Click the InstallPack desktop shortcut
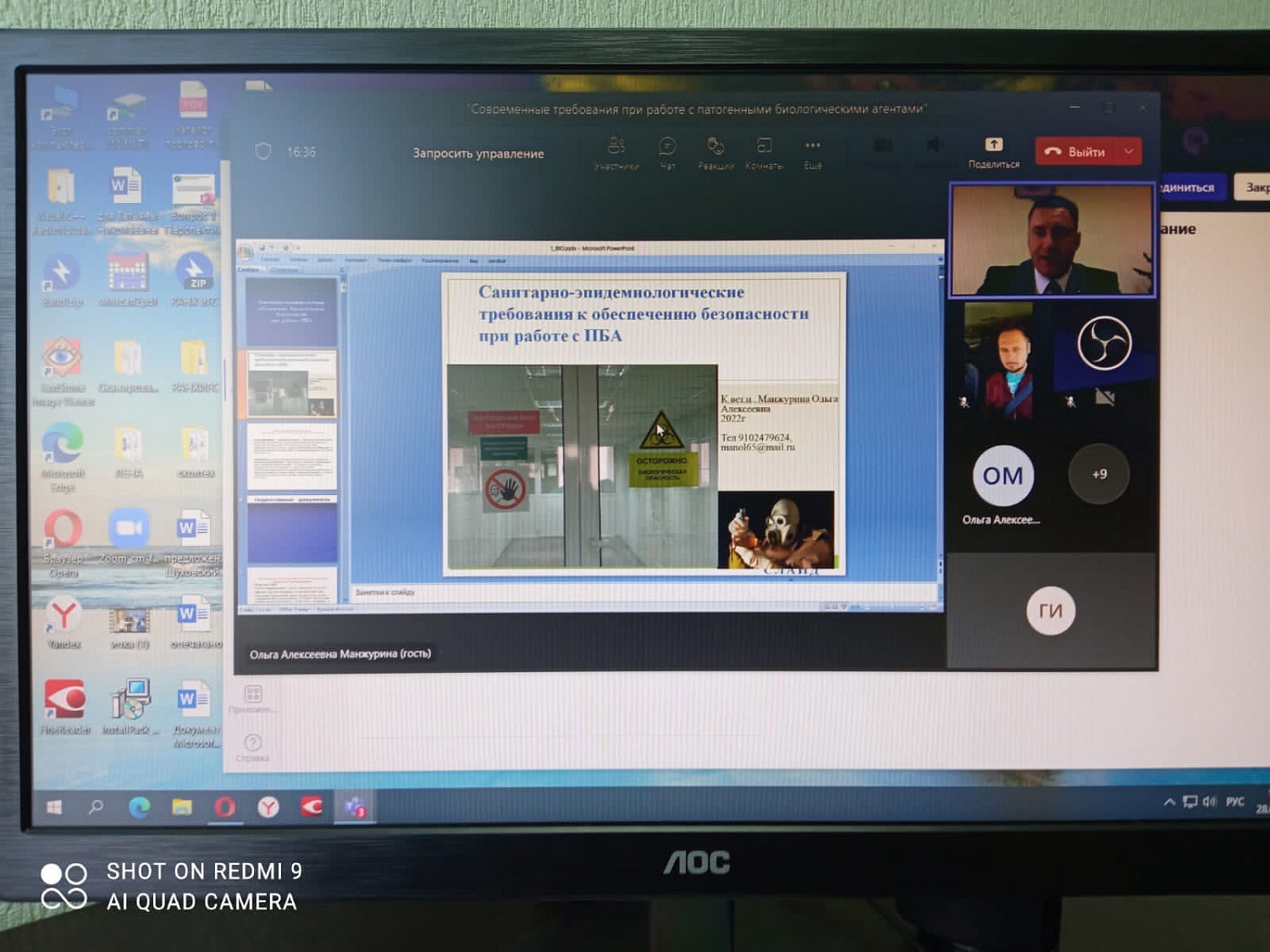1270x952 pixels. 130,707
